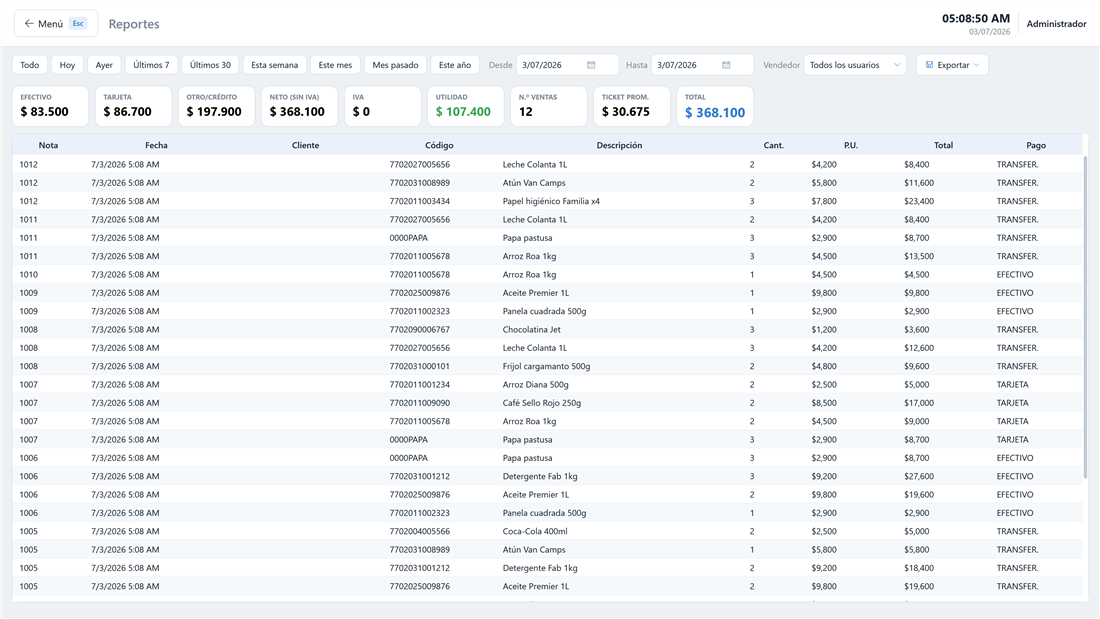Viewport: 1100px width, 619px height.
Task: Apply the Últimos 30 filter
Action: 210,65
